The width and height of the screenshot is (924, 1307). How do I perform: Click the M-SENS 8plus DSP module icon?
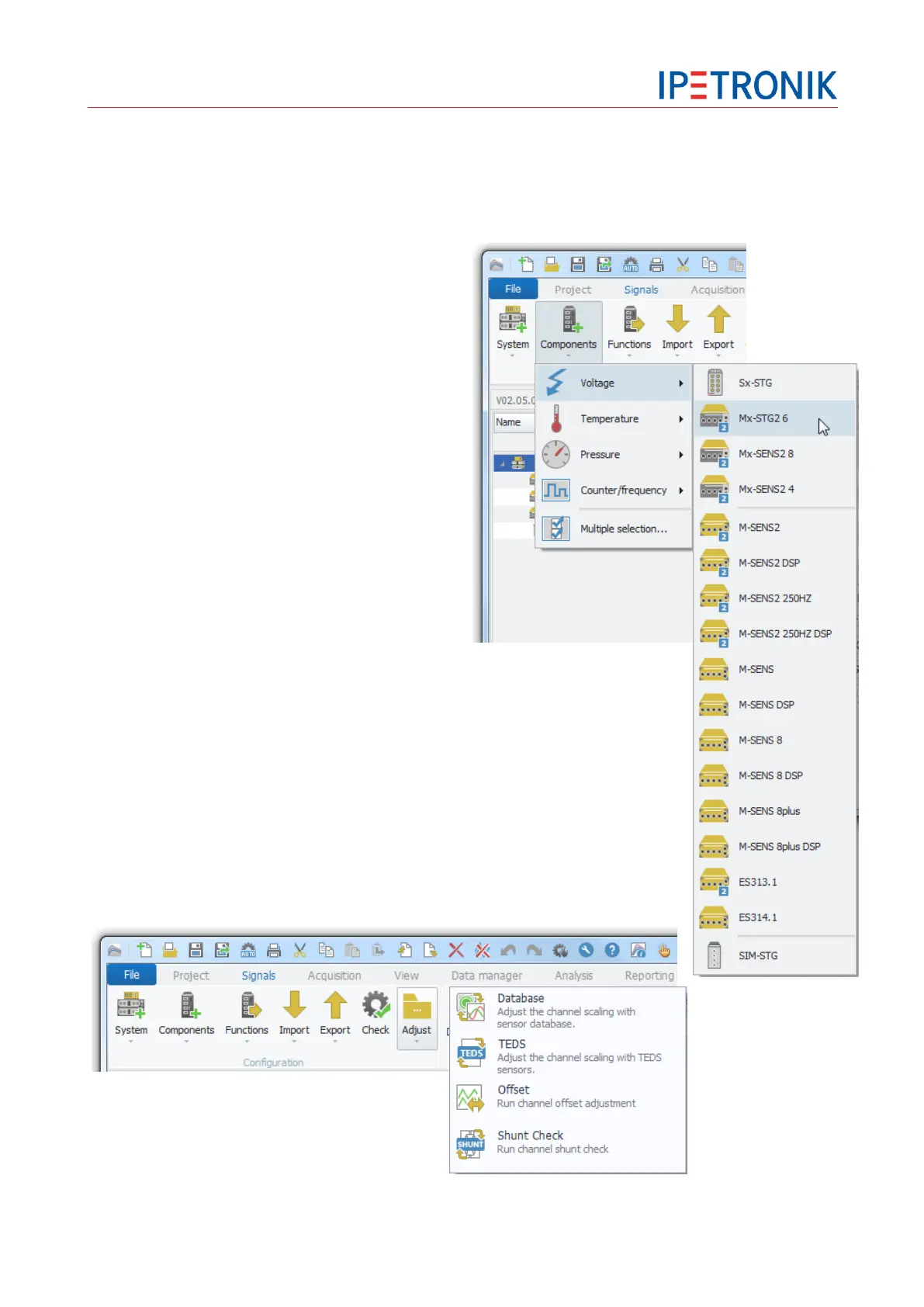[715, 847]
